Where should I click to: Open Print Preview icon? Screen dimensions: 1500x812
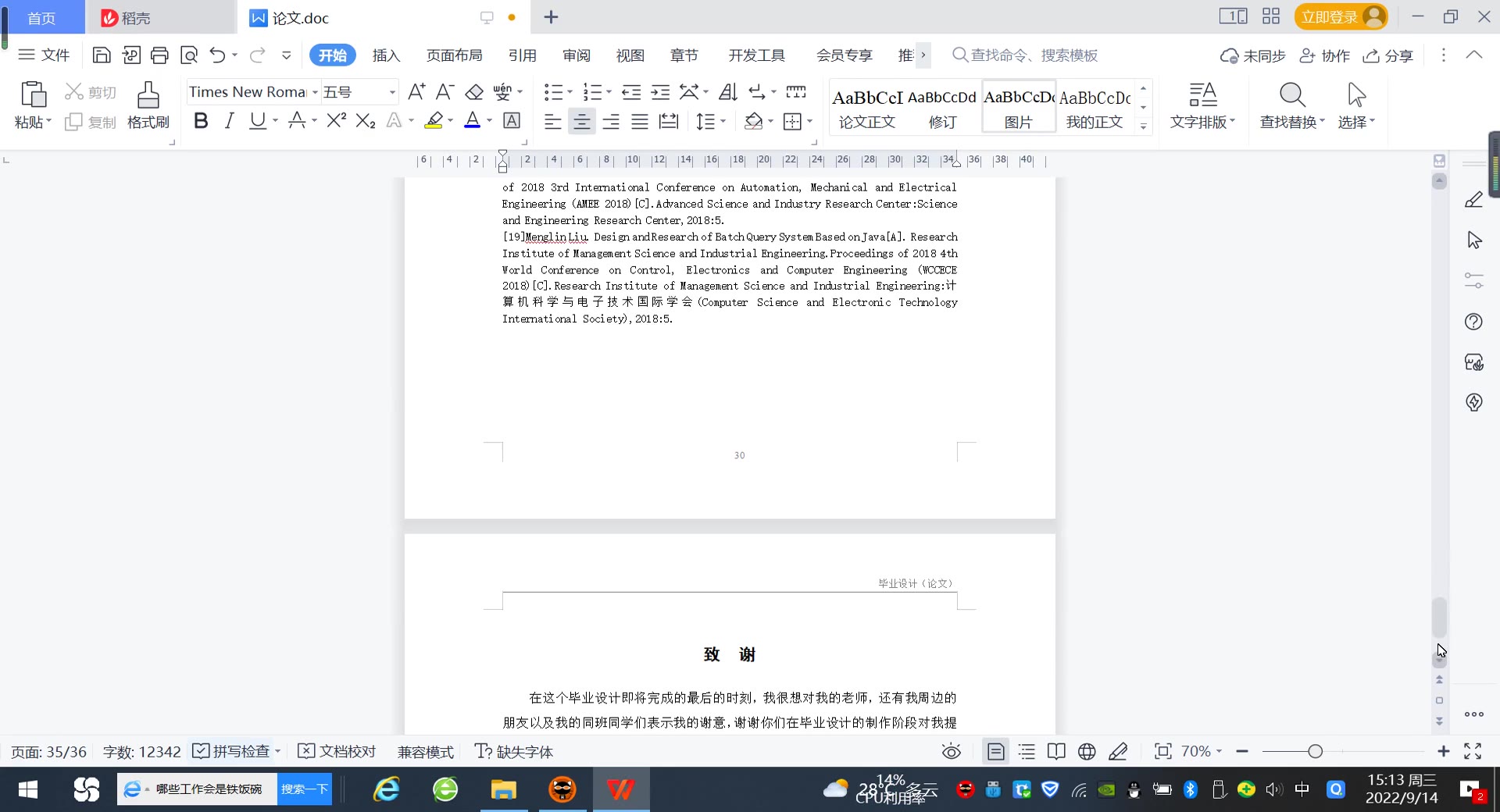pos(189,55)
